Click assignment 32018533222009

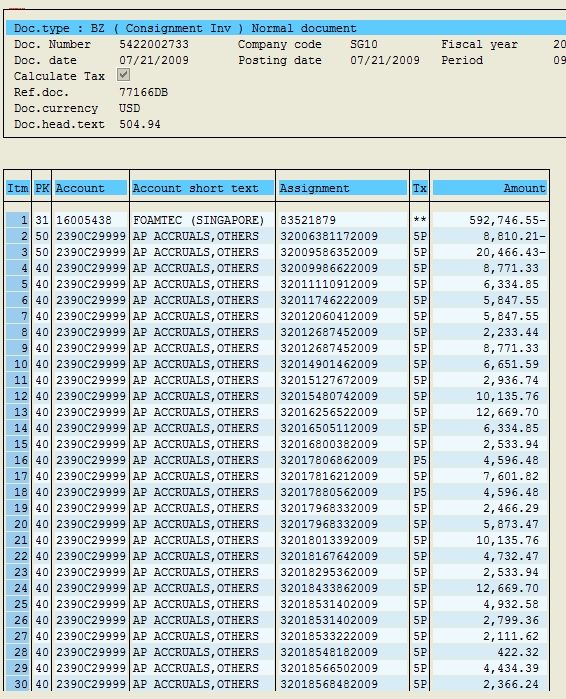(329, 637)
